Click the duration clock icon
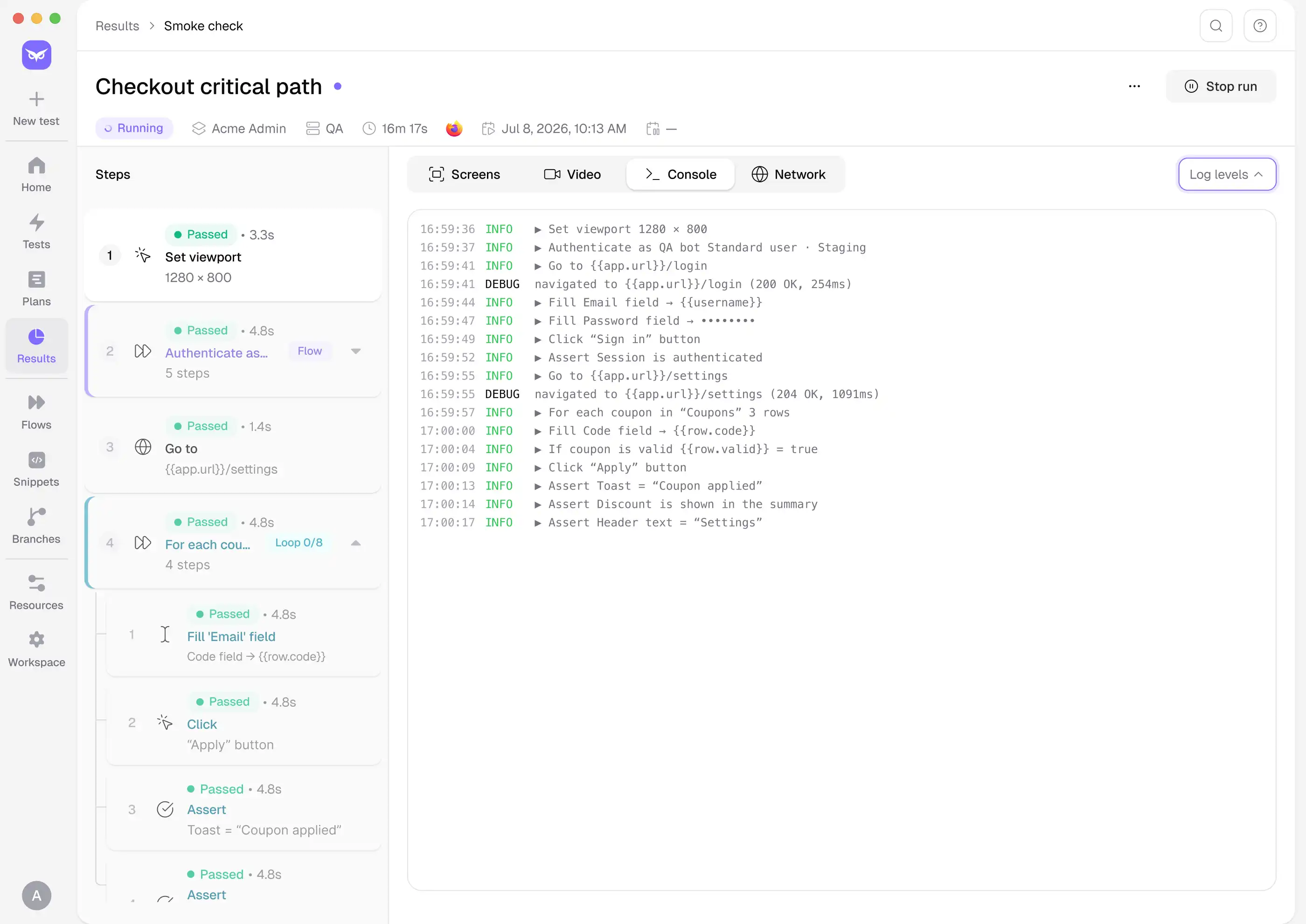 tap(369, 129)
